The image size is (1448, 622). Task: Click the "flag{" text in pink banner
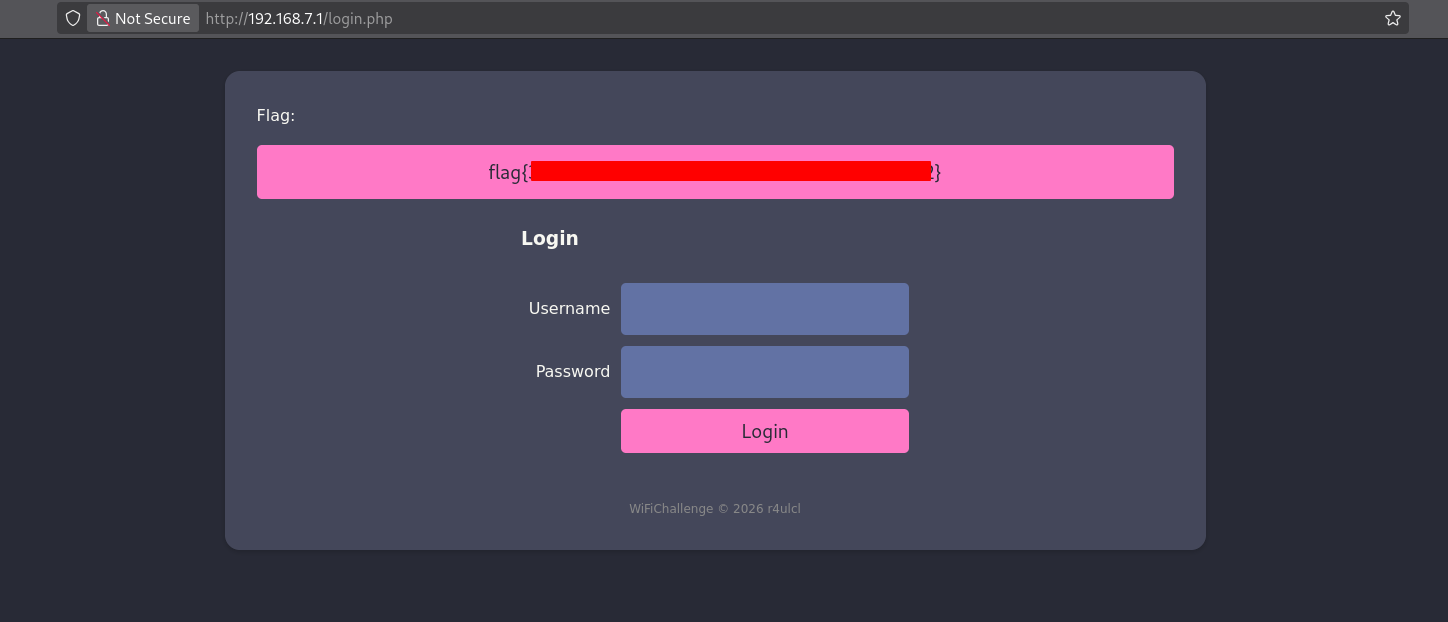pos(508,172)
